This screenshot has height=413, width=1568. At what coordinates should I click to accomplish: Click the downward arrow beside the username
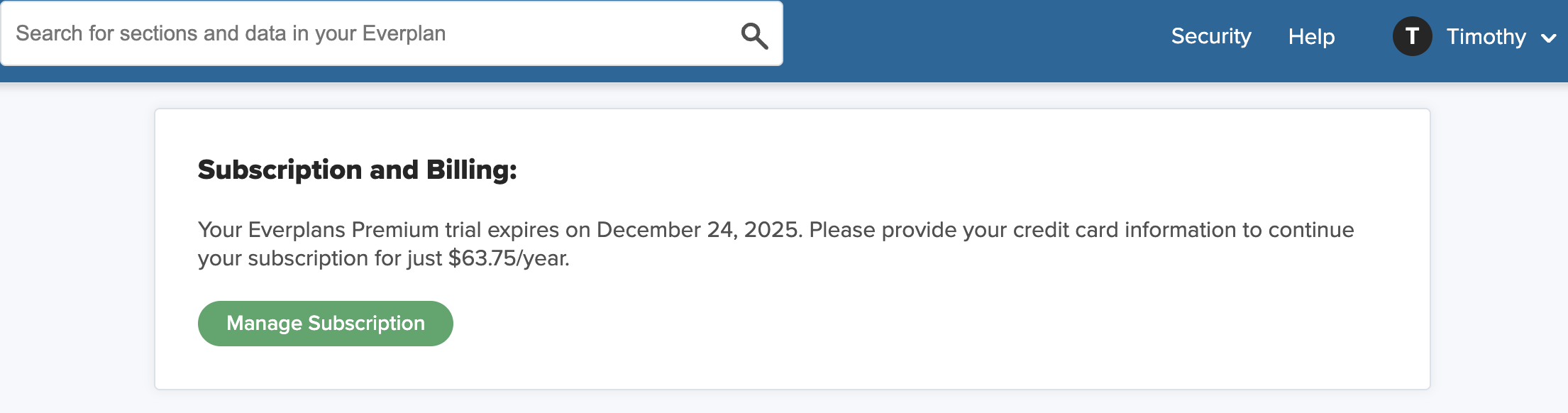[1549, 38]
